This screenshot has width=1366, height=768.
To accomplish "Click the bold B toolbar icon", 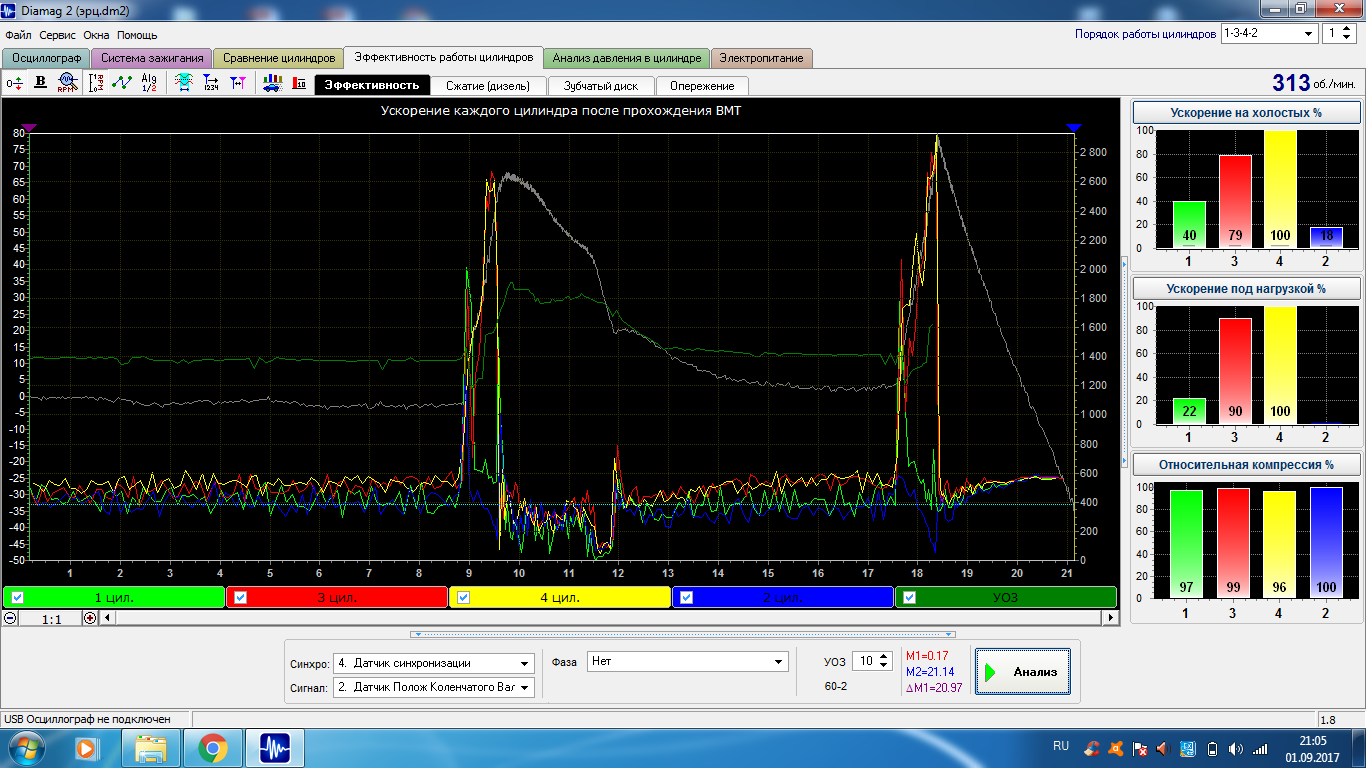I will click(x=41, y=83).
